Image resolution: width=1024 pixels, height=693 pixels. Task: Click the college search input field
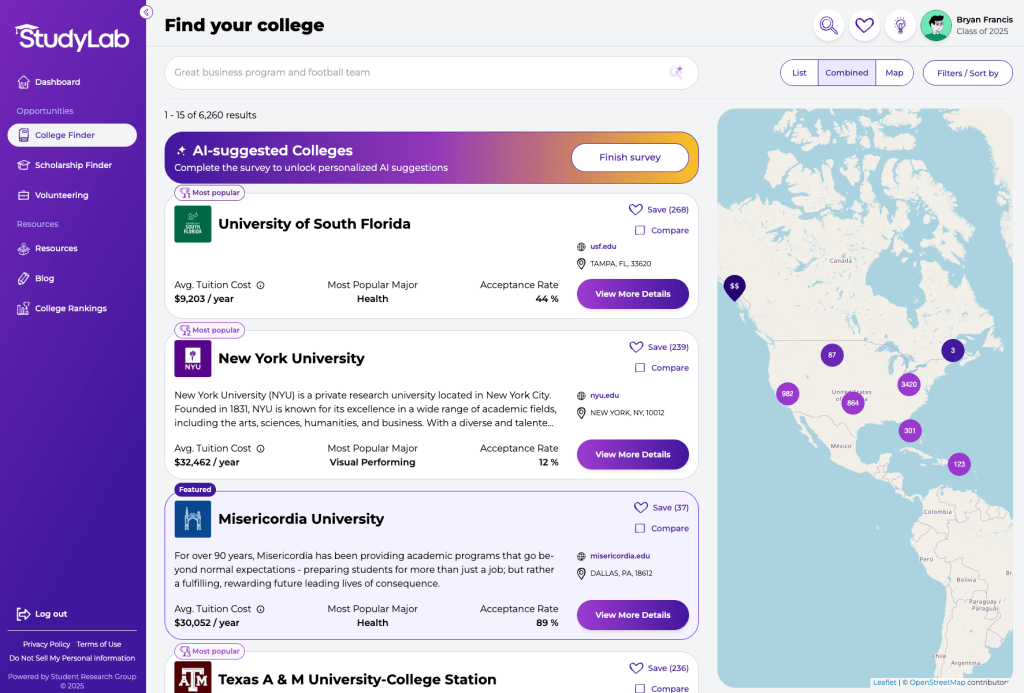coord(415,72)
